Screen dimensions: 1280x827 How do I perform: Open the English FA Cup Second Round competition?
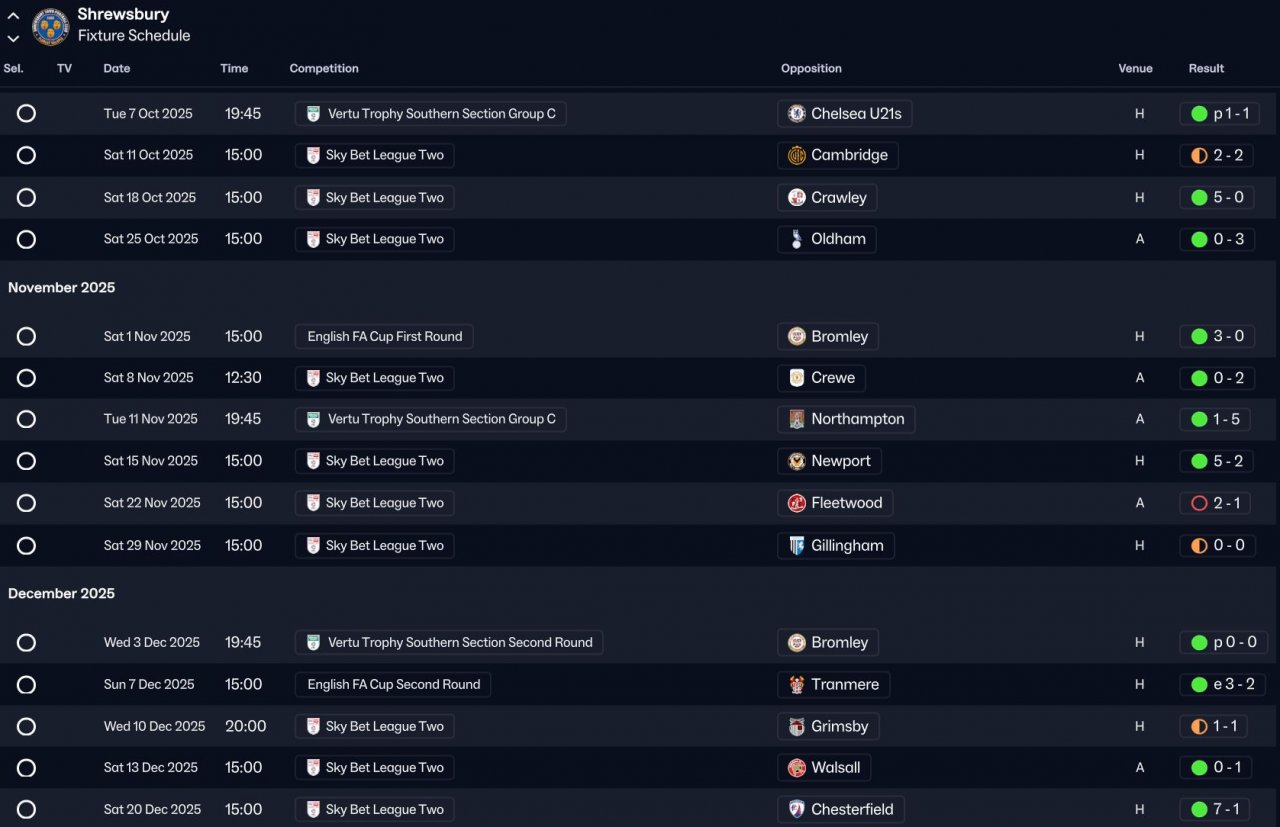pos(393,685)
